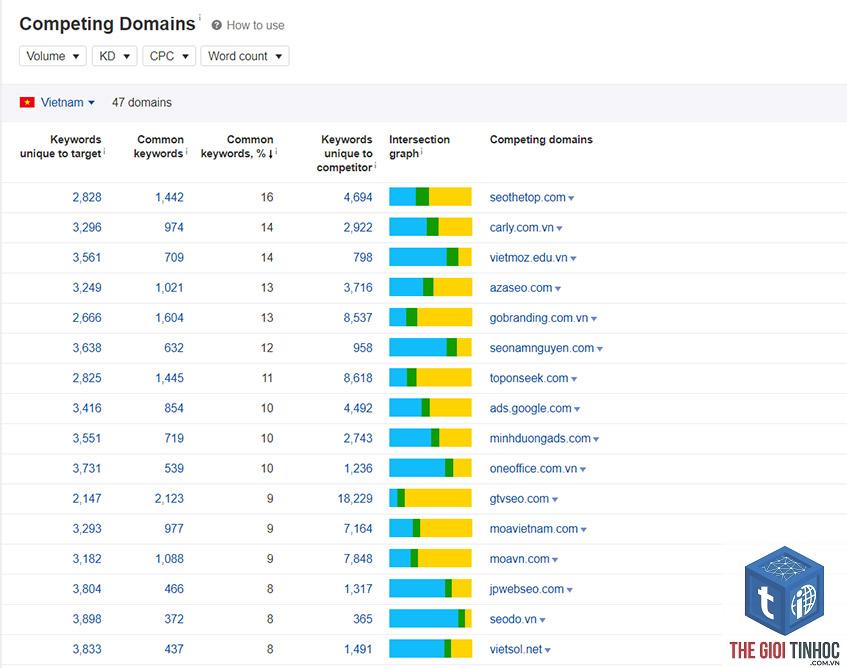This screenshot has height=668, width=847.
Task: Click the Keywords unique to target column header
Action: [60, 146]
